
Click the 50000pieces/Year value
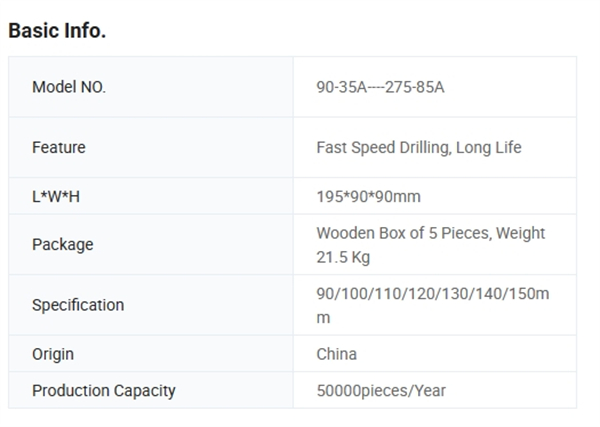pos(381,391)
